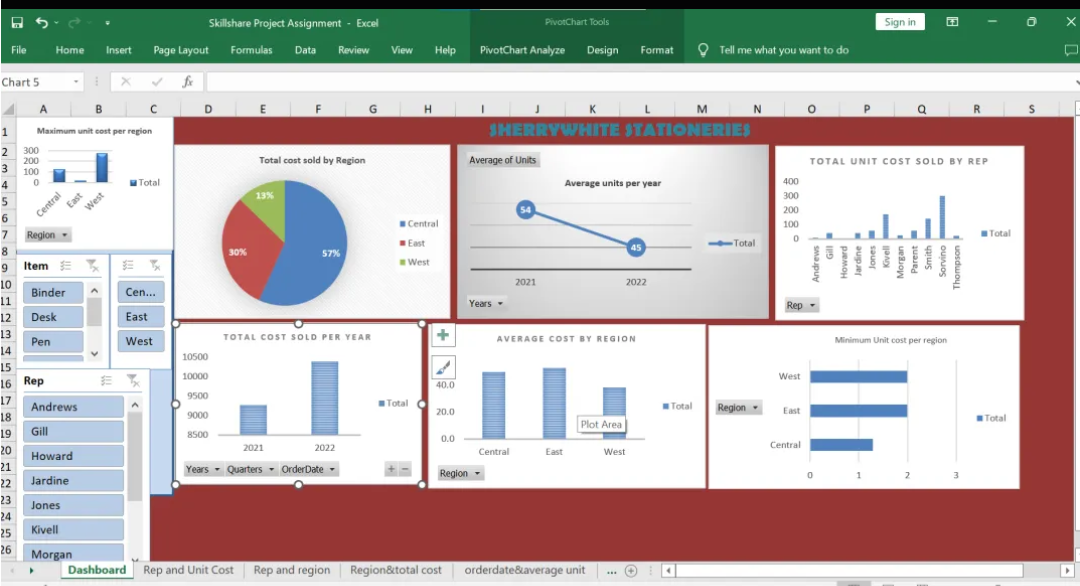Viewport: 1080px width, 586px height.
Task: Click the Ribbon Display Options icon
Action: pos(952,22)
